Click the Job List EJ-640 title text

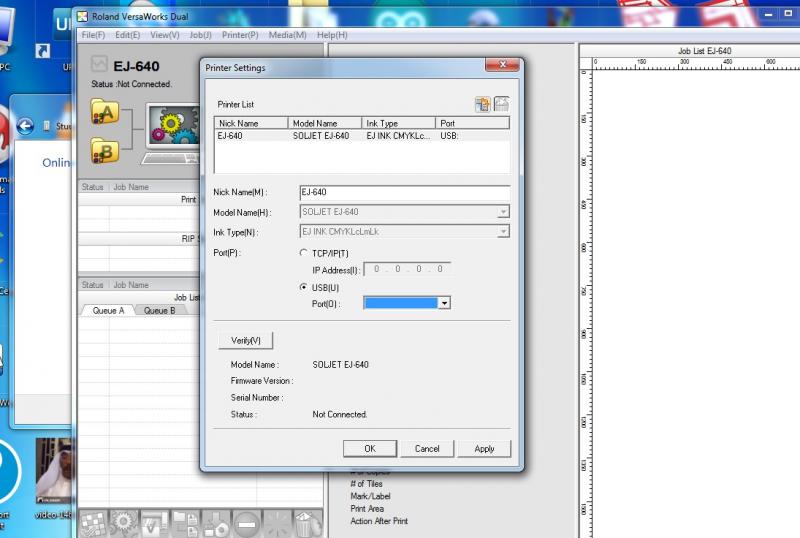(x=705, y=51)
